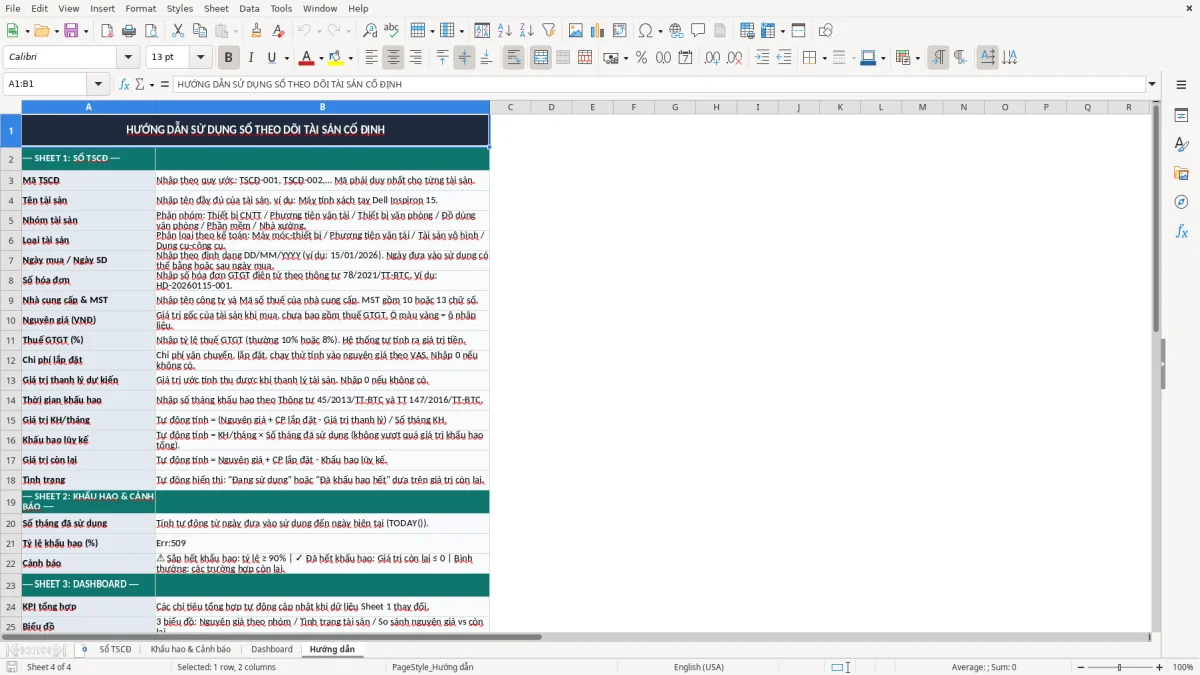Click the Clone Formatting paintbrush
Viewport: 1200px width, 675px height.
(256, 31)
